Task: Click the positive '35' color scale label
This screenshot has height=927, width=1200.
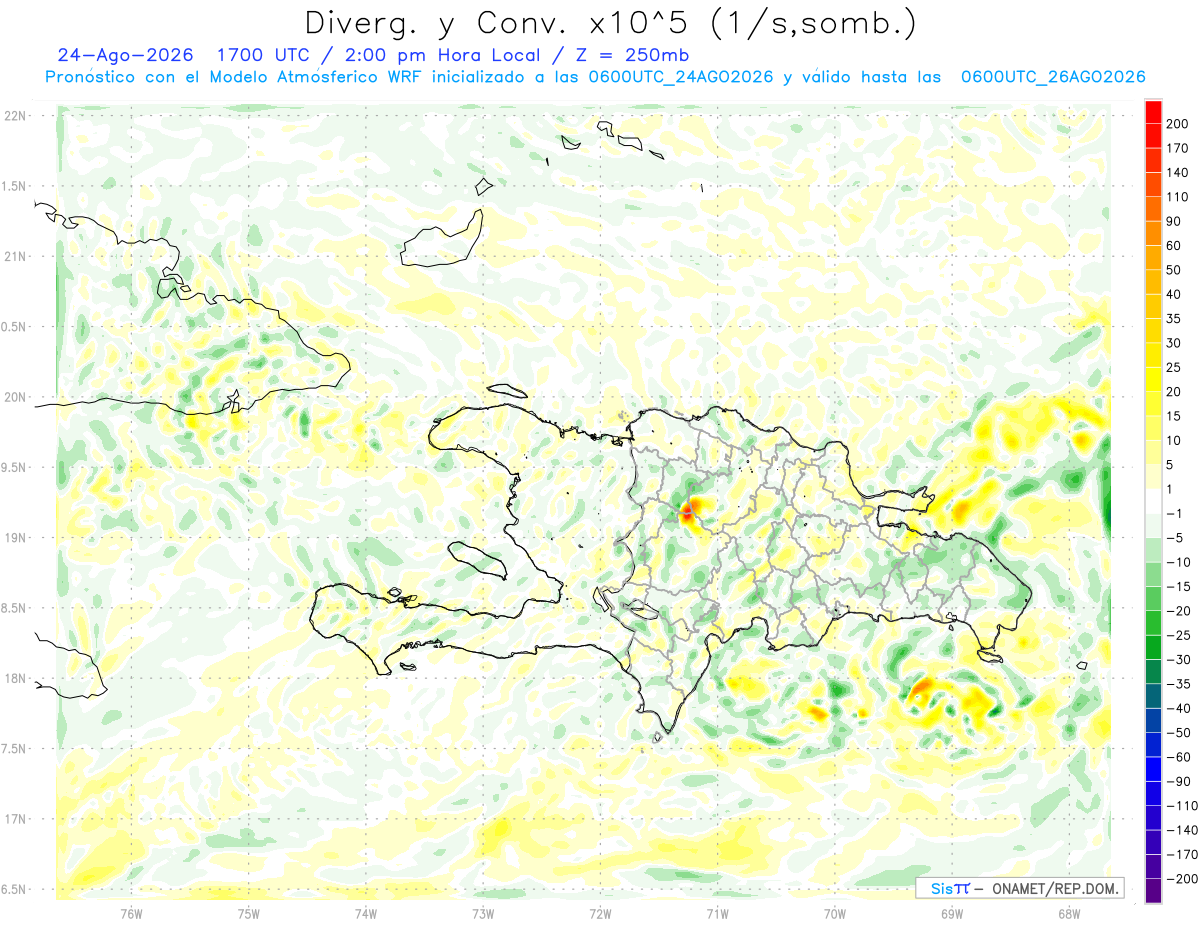Action: coord(1174,319)
